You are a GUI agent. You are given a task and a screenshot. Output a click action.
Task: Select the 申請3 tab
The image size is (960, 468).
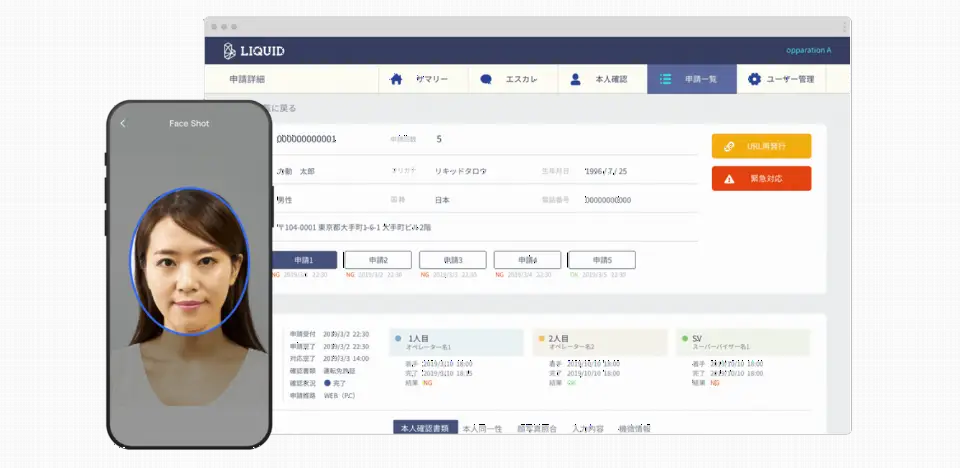coord(452,260)
